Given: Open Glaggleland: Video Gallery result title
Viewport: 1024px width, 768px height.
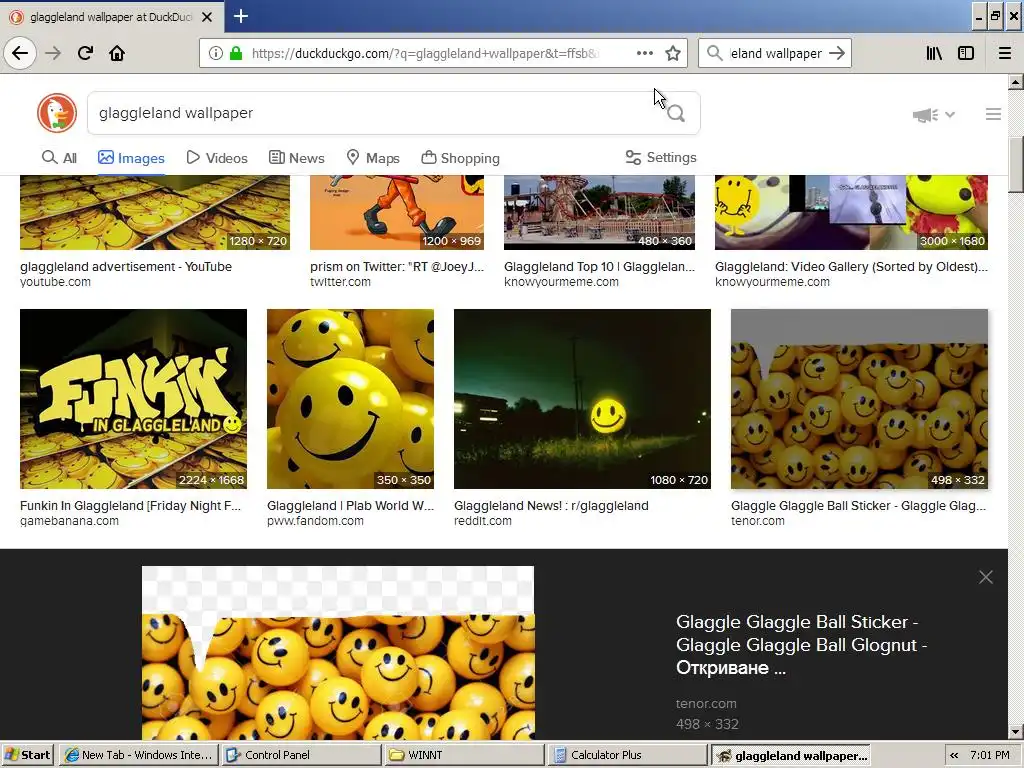Looking at the screenshot, I should 851,266.
